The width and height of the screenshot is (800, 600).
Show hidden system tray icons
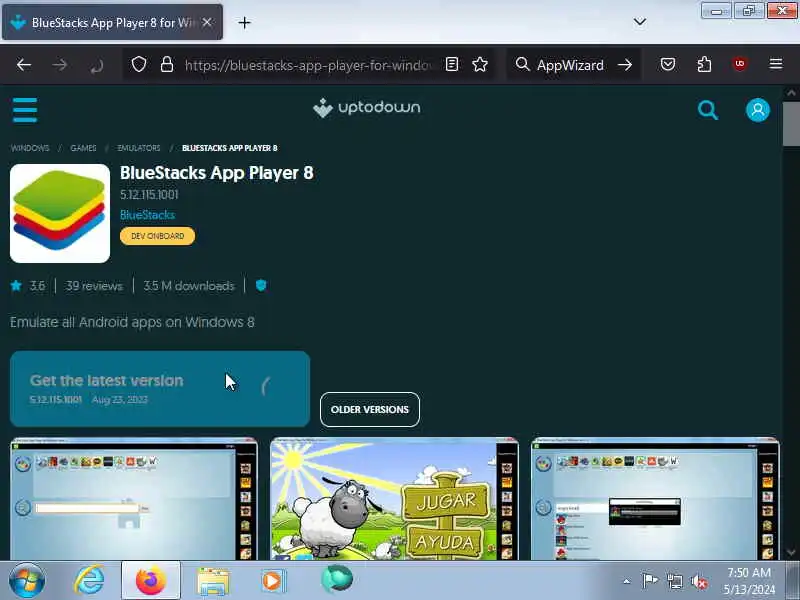(627, 581)
